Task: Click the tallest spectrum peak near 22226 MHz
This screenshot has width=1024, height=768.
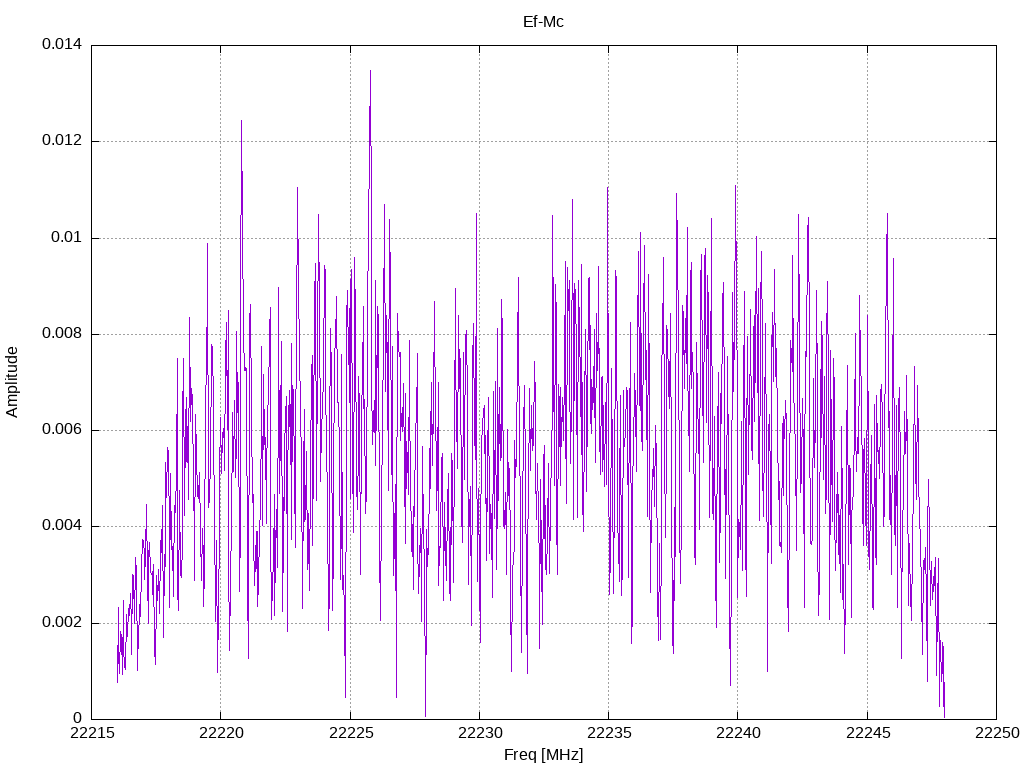Action: click(370, 72)
